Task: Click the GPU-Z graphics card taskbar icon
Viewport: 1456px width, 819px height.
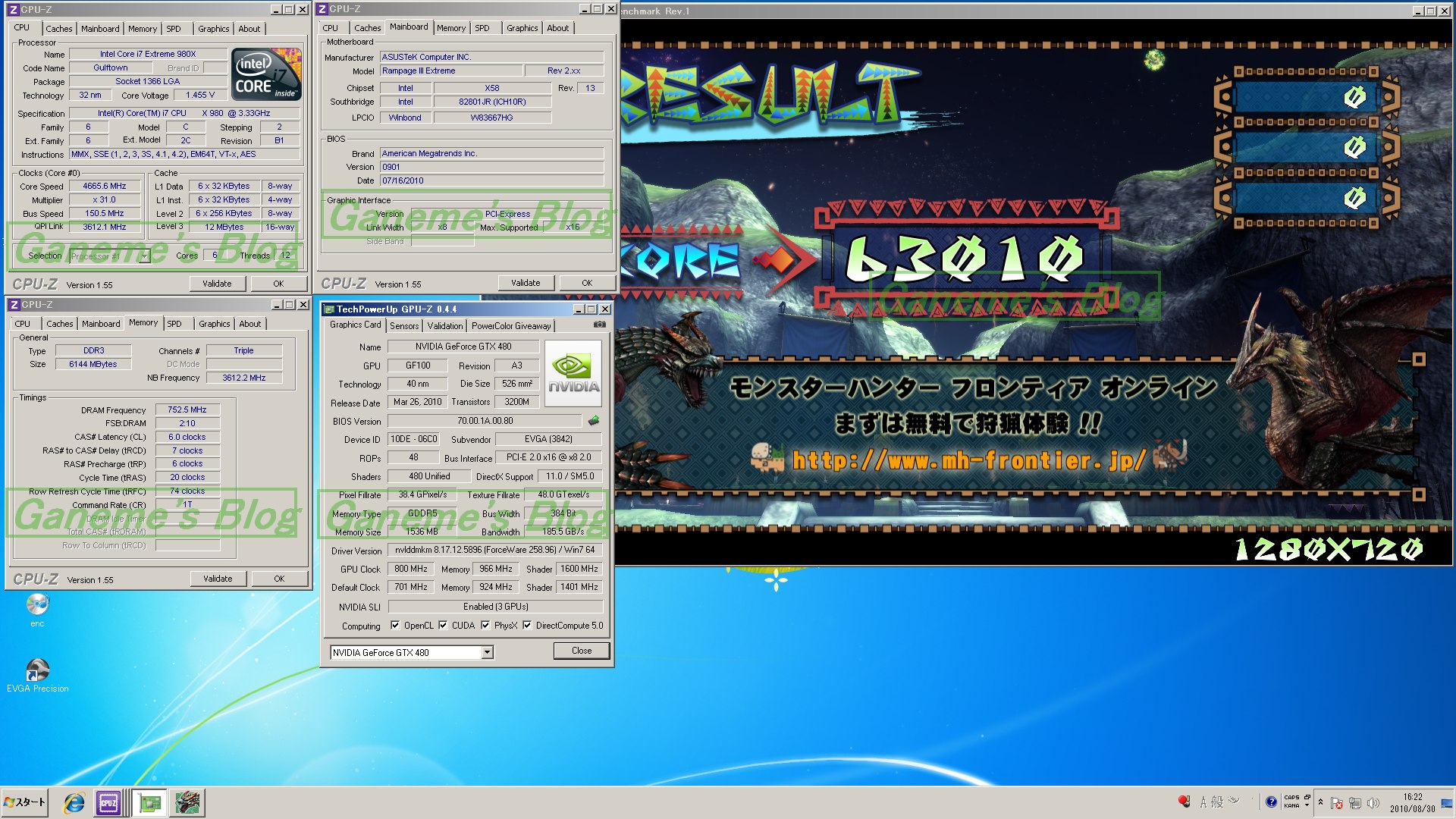Action: (150, 802)
